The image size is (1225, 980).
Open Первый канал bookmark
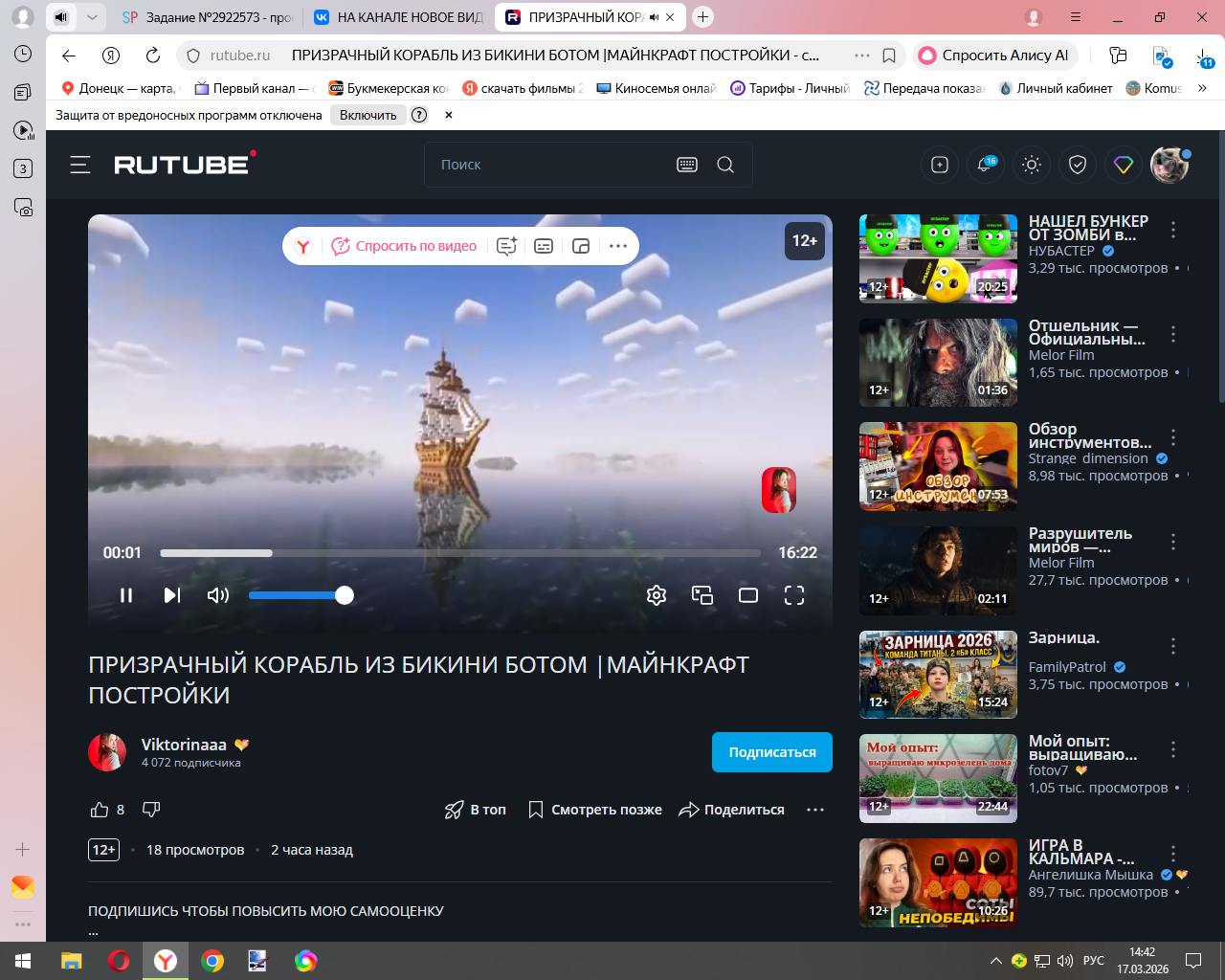[x=255, y=88]
